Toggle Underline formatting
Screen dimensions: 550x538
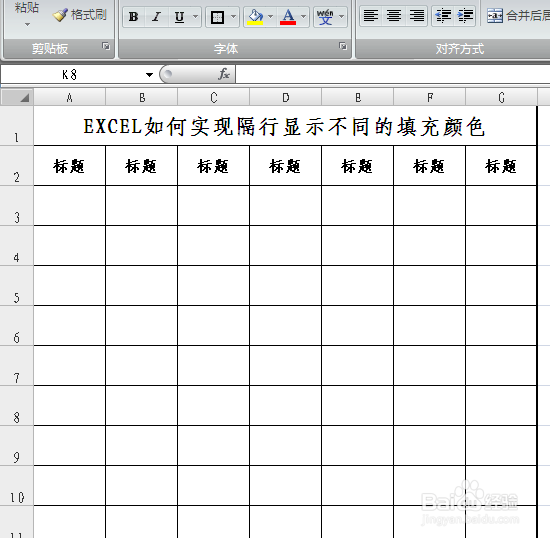pos(179,16)
